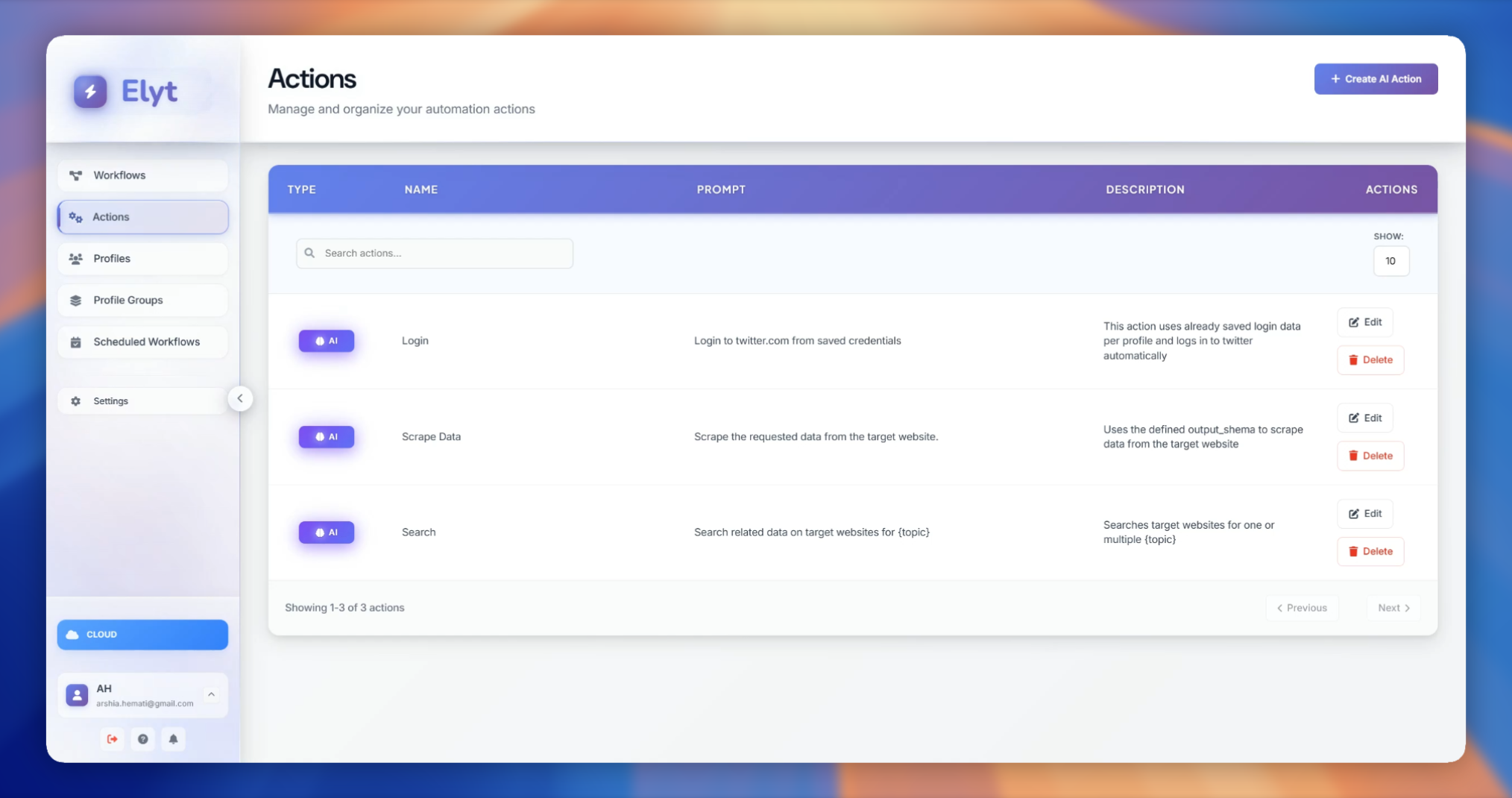Viewport: 1512px width, 798px height.
Task: Open Settings in the sidebar
Action: [142, 401]
